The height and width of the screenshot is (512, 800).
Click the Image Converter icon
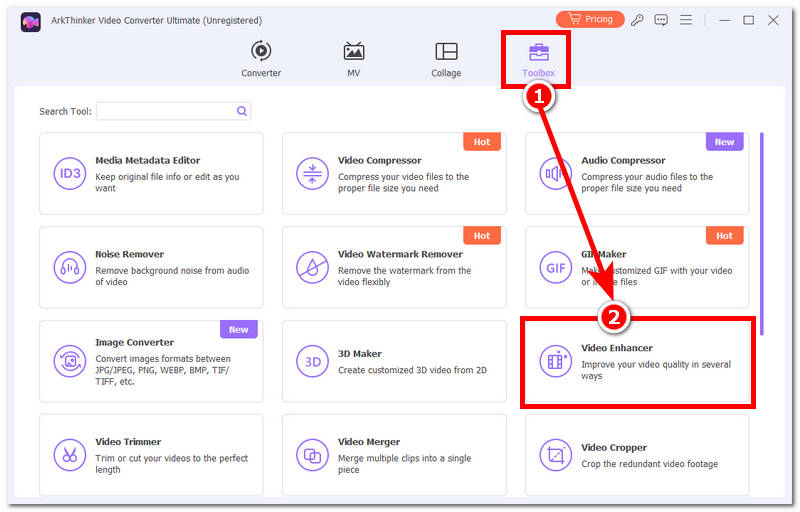coord(70,361)
